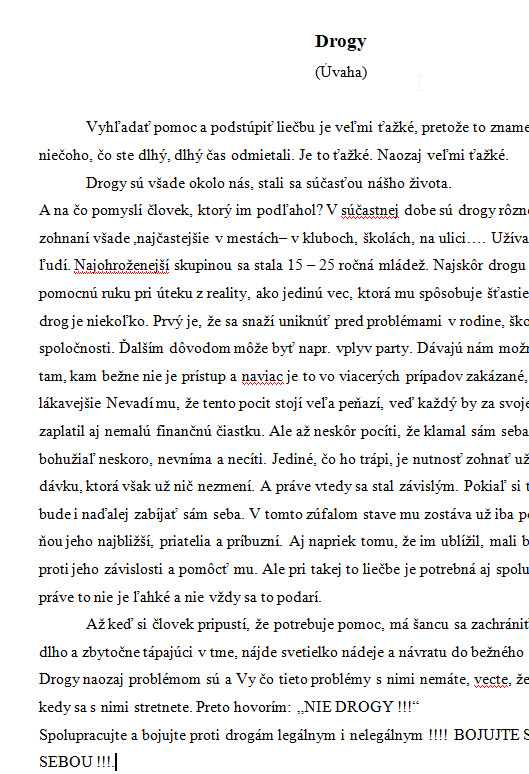Viewport: 529px width, 774px height.
Task: Click the word "BOJUJTE" in capital letters
Action: click(x=486, y=735)
